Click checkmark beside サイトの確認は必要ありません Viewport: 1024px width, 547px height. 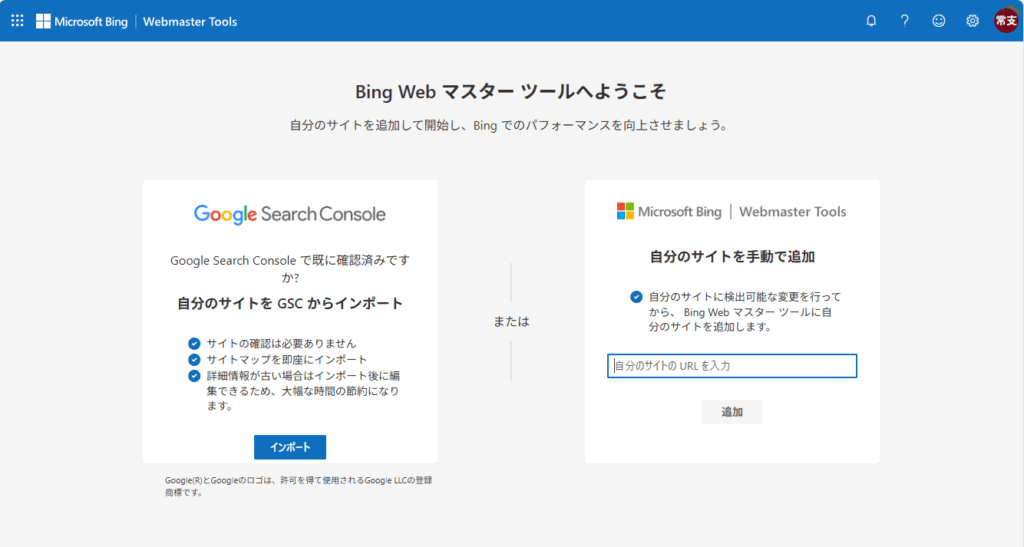[194, 343]
